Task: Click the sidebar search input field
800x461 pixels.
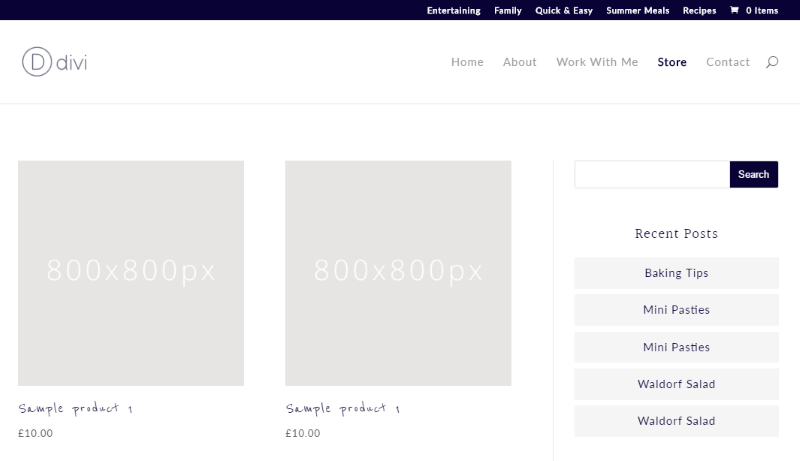Action: [652, 174]
